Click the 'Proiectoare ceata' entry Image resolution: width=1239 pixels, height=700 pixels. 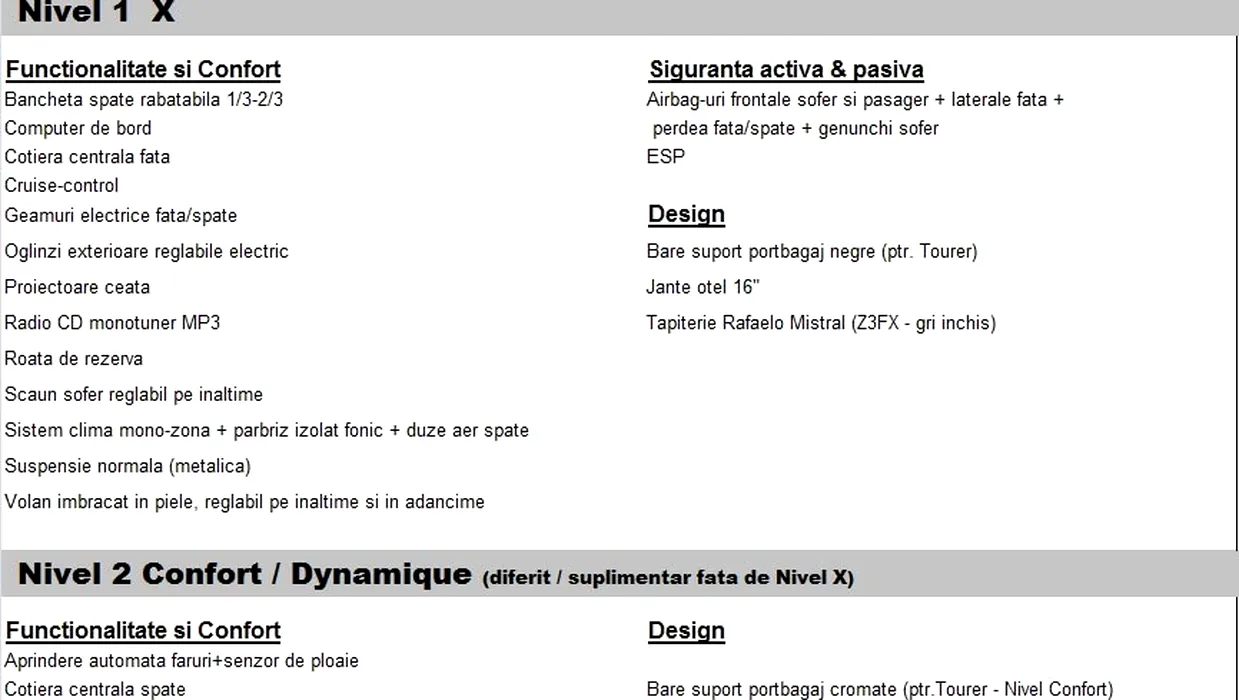(77, 288)
